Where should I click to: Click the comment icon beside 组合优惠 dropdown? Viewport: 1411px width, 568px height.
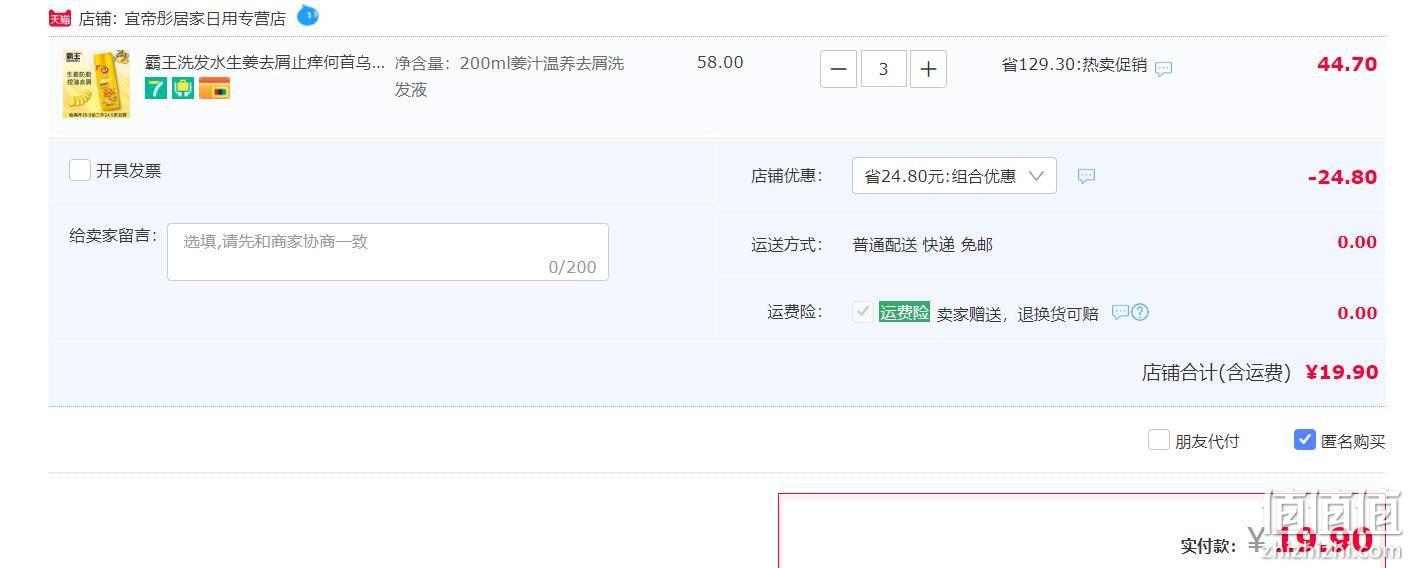pyautogui.click(x=1086, y=176)
